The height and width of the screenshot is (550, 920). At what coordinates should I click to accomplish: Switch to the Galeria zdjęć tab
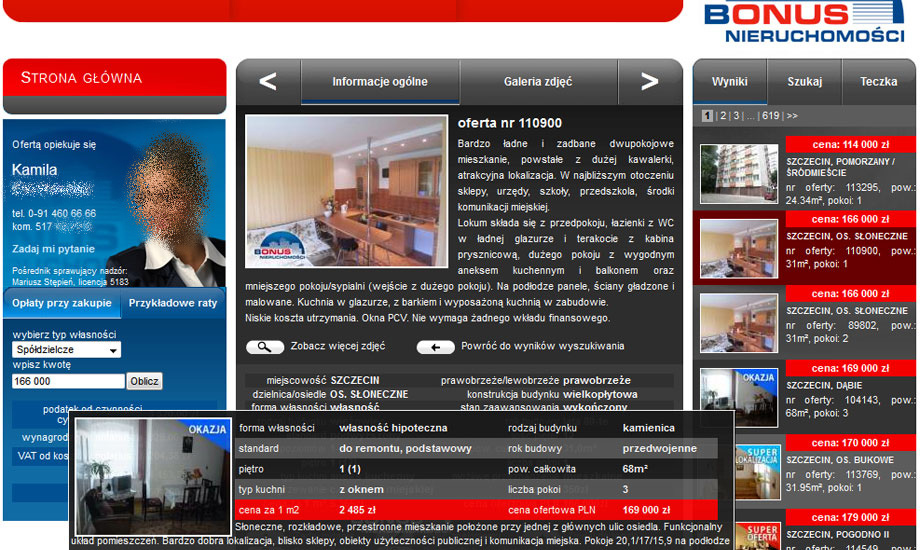pos(538,82)
